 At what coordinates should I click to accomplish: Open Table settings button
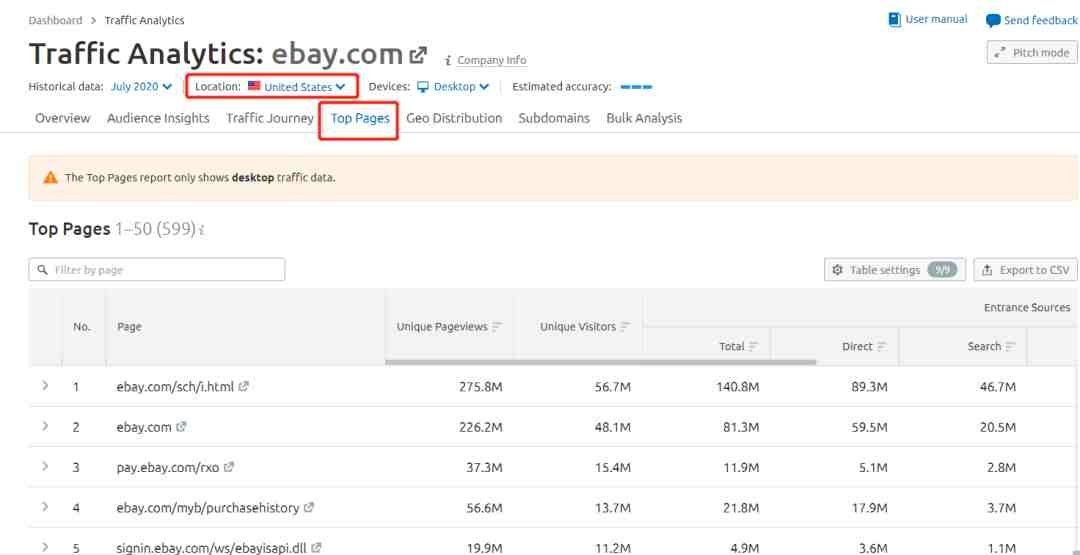tap(895, 270)
